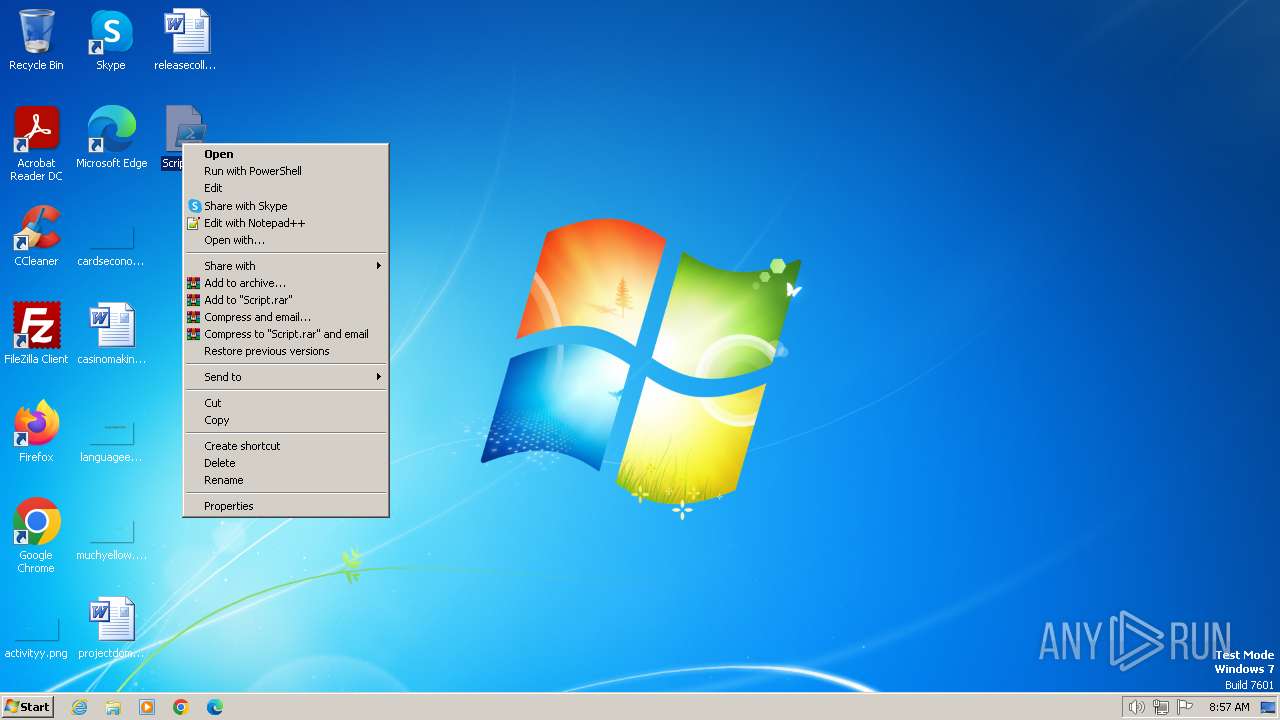Image resolution: width=1280 pixels, height=720 pixels.
Task: Launch Windows Media Player from taskbar
Action: [147, 707]
